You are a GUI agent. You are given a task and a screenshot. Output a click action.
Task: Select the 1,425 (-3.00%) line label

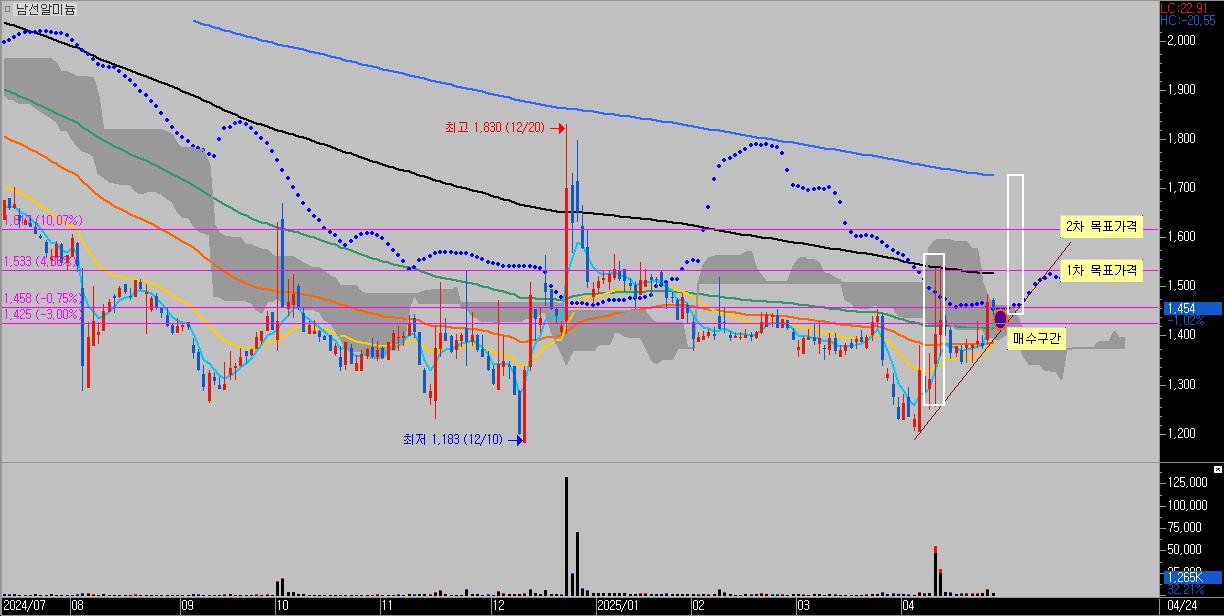pos(41,314)
